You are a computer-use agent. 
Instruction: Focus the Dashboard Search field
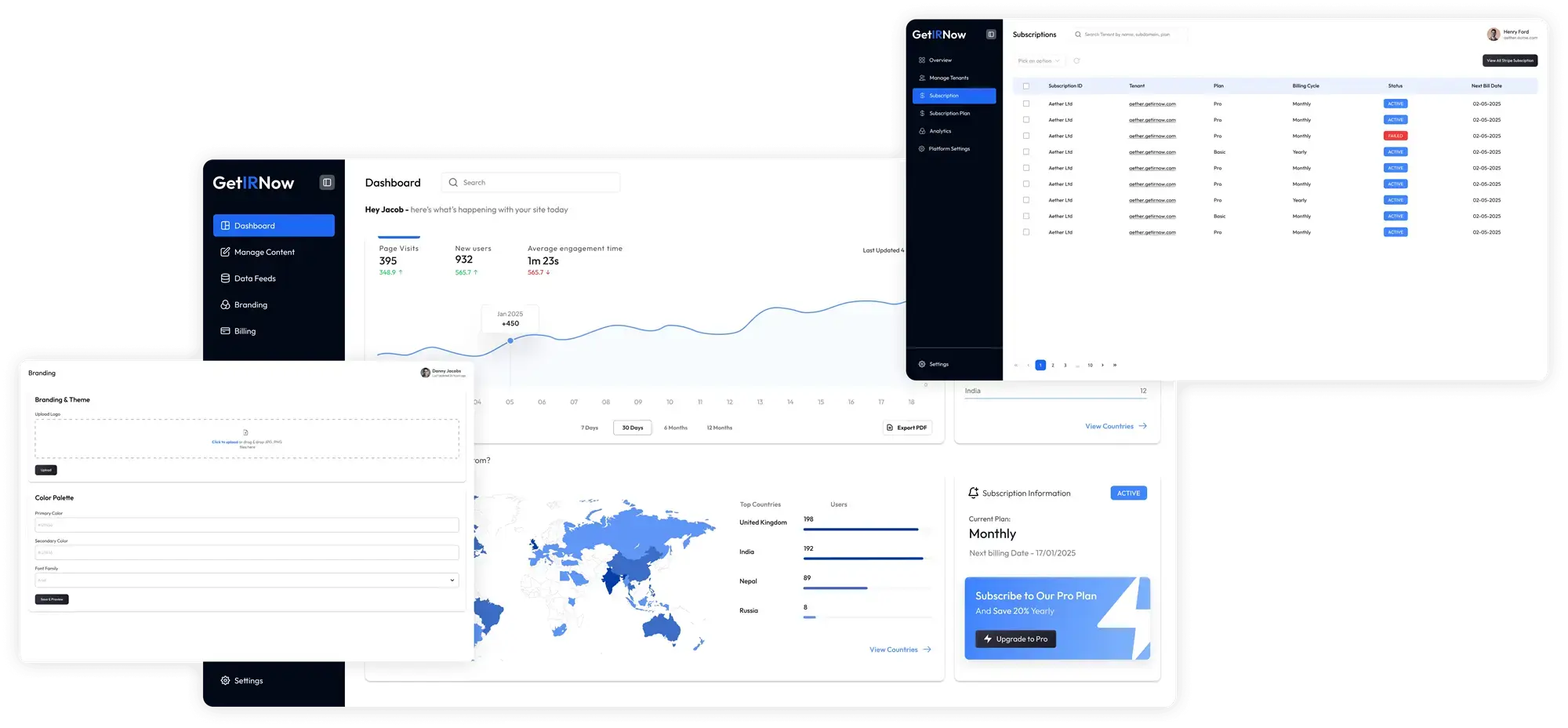click(531, 183)
